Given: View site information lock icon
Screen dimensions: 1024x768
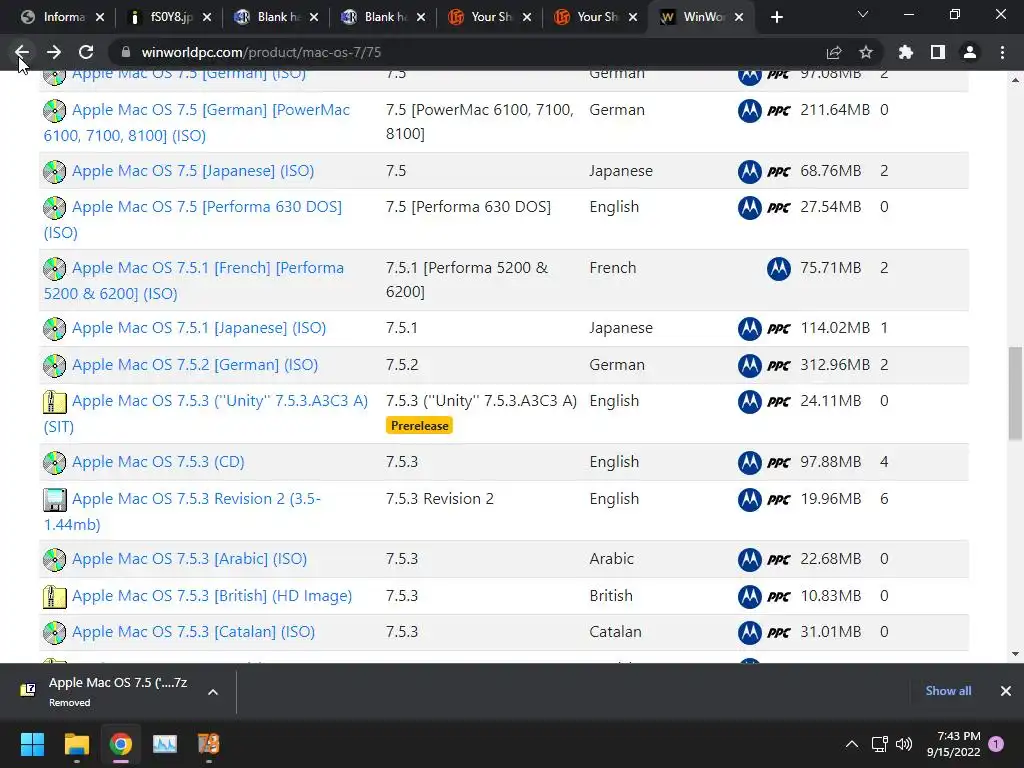Looking at the screenshot, I should click(x=126, y=52).
